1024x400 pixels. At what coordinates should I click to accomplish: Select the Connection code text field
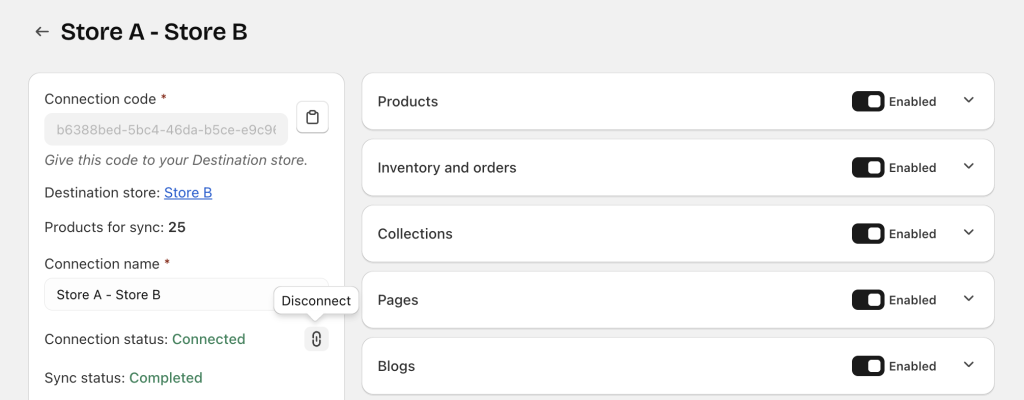pyautogui.click(x=166, y=130)
